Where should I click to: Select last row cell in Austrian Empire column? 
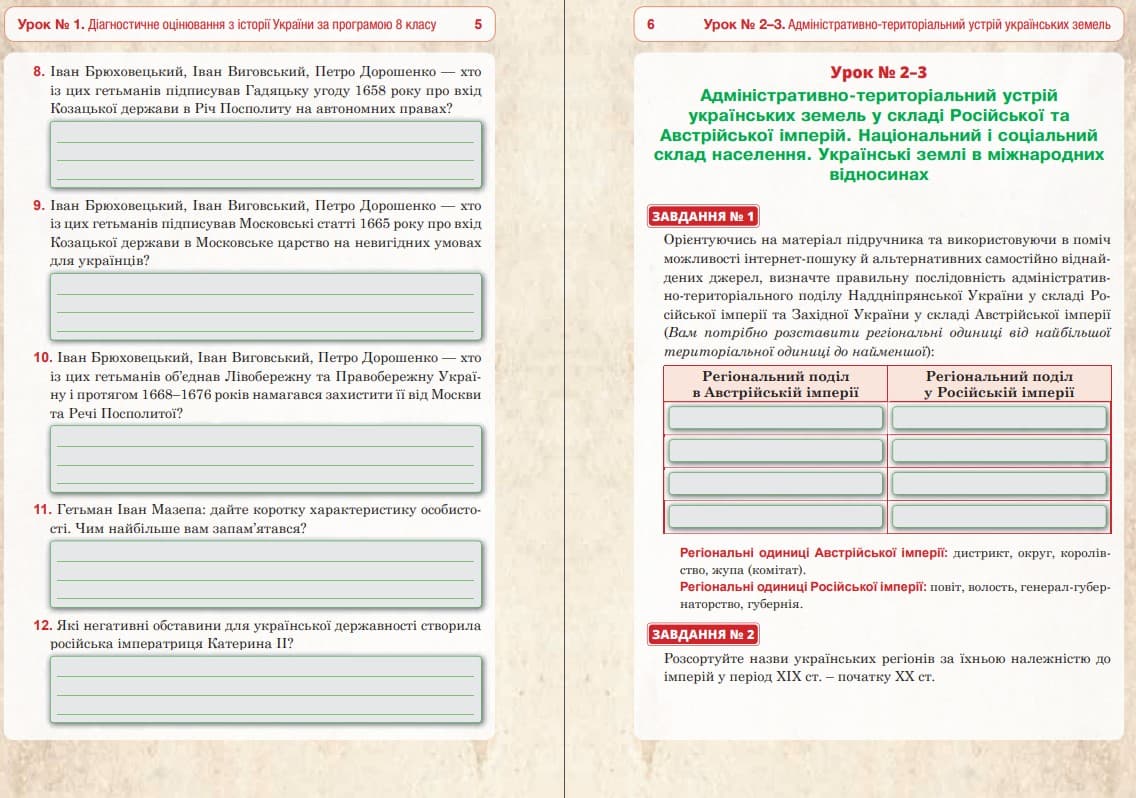[775, 517]
